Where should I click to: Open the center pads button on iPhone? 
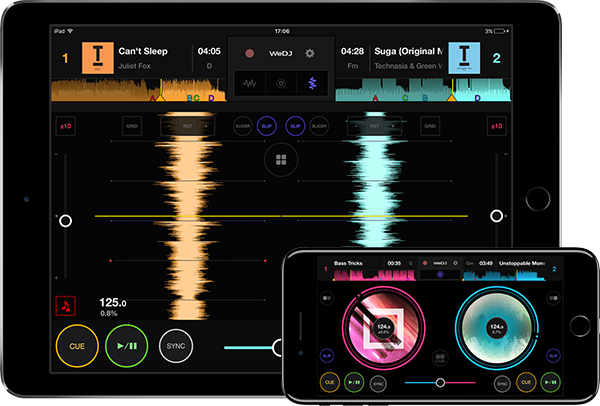(x=440, y=357)
